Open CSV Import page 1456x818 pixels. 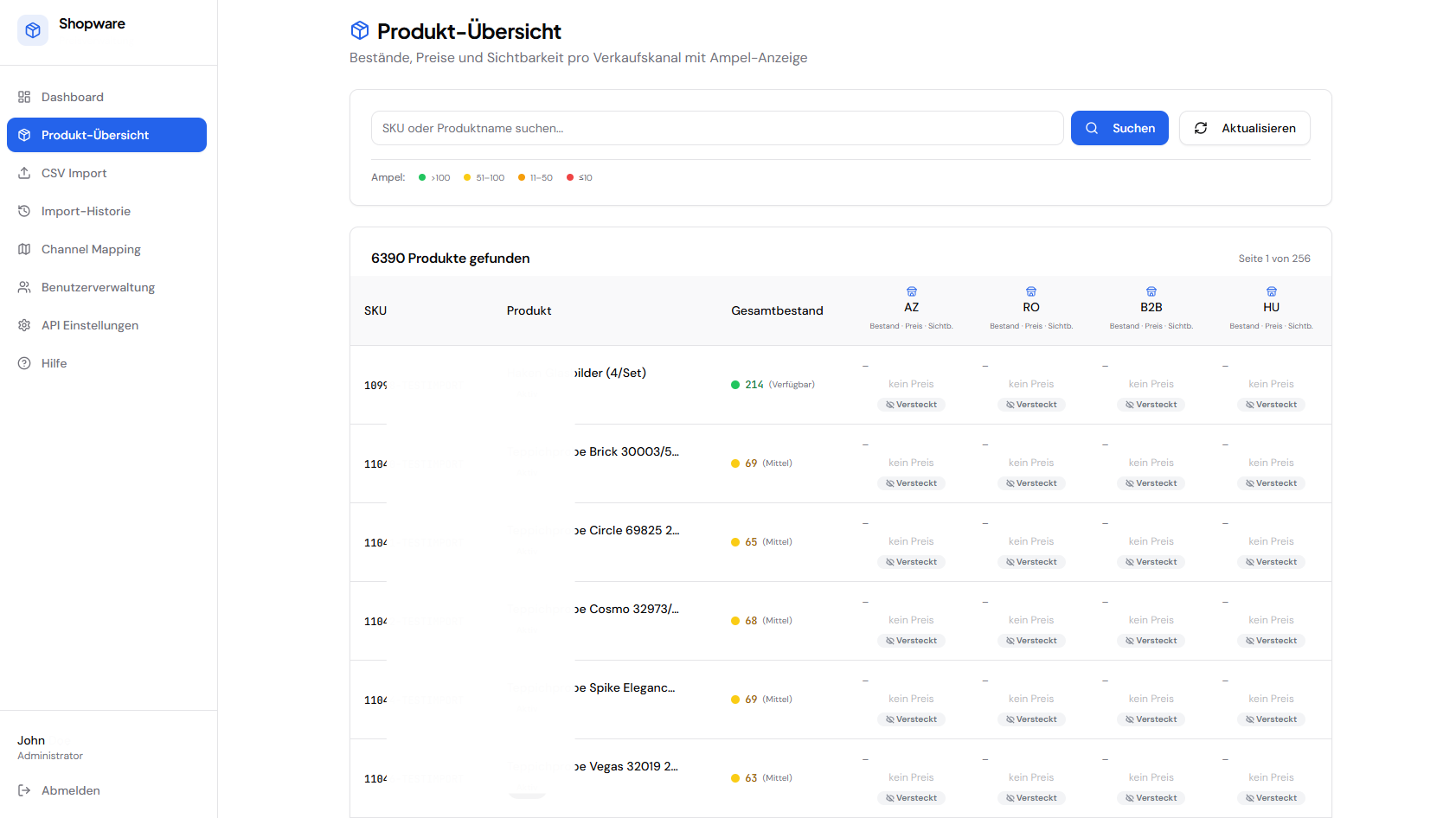click(x=106, y=173)
